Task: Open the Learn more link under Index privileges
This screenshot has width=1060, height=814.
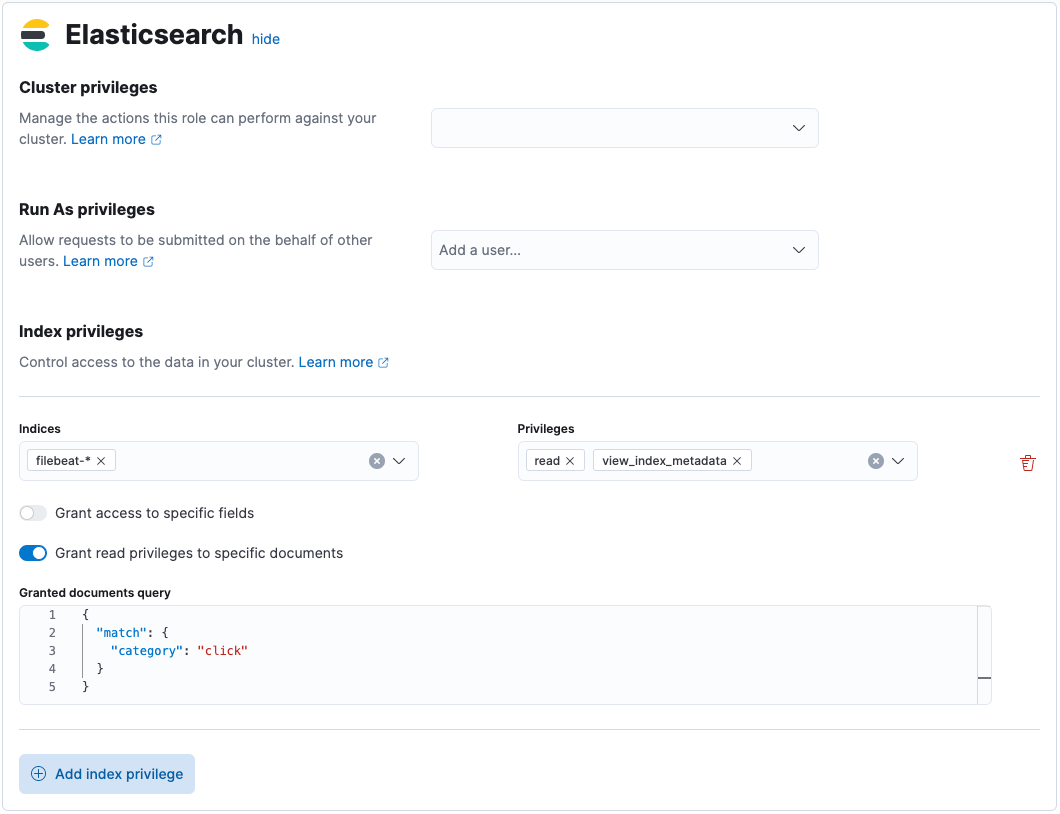Action: pyautogui.click(x=337, y=362)
